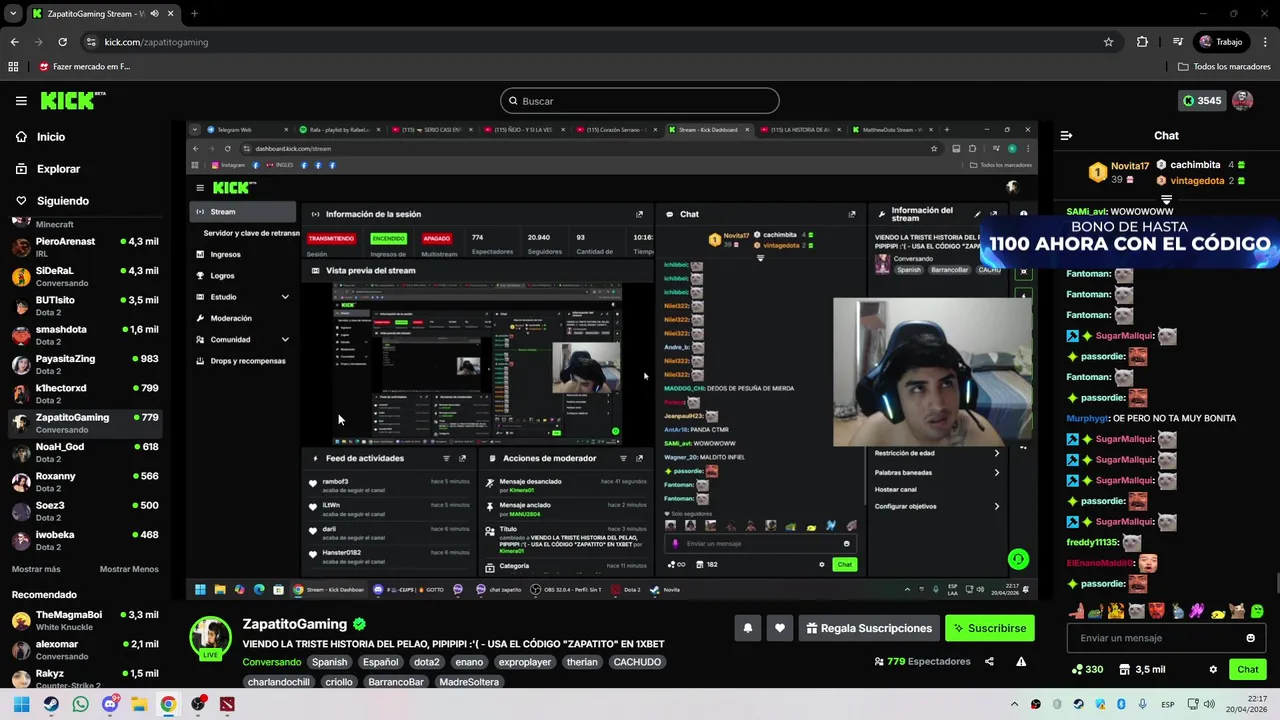Open Todos los marcadores folder

click(x=1224, y=67)
